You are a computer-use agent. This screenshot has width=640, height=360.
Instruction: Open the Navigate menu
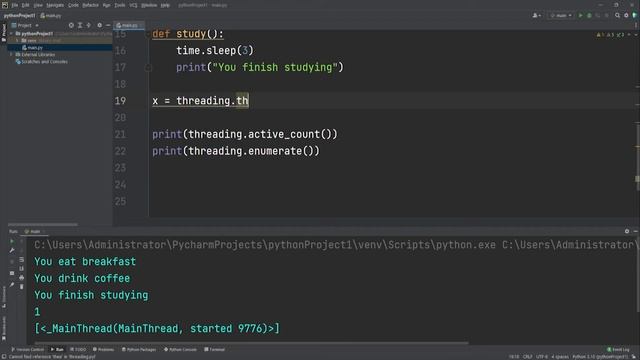55,5
